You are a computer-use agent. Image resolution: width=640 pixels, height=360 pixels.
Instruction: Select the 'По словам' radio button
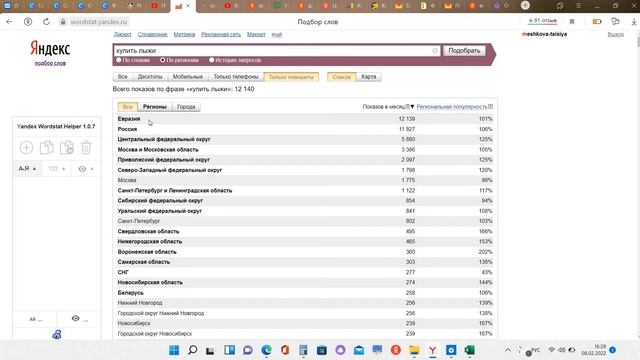(x=119, y=60)
